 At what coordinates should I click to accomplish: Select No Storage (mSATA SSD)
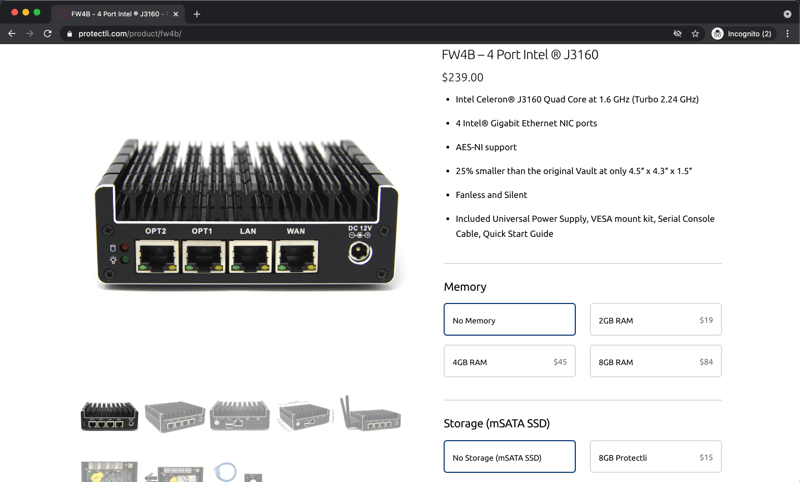tap(509, 457)
